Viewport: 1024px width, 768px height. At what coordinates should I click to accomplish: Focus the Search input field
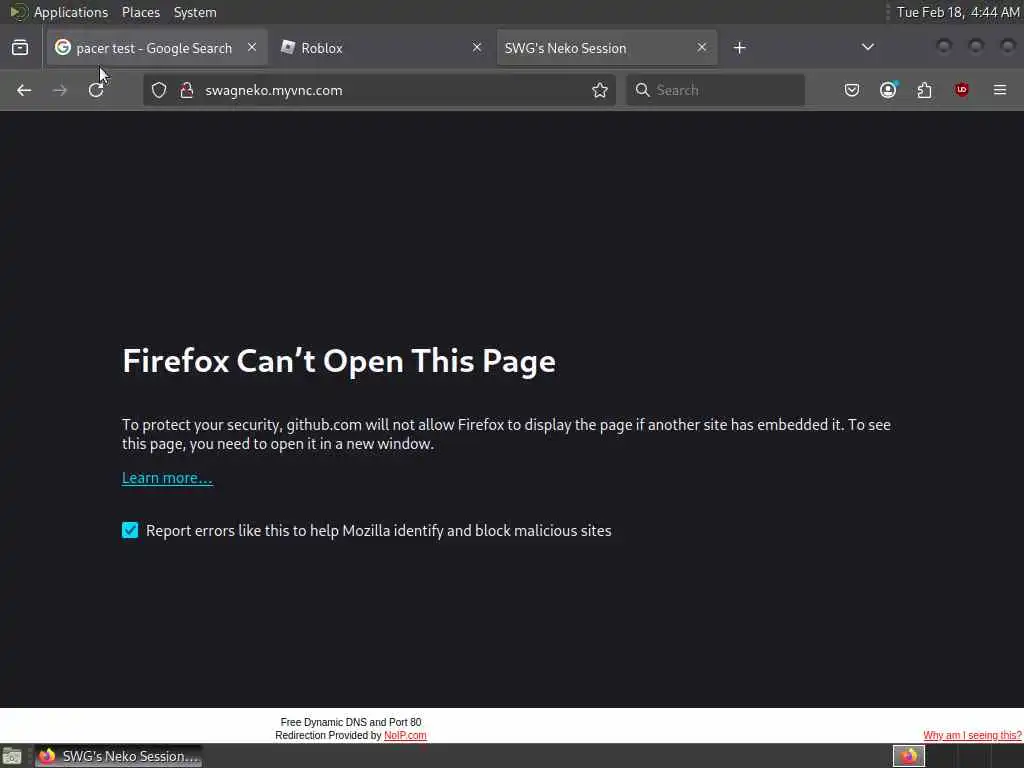(x=715, y=90)
